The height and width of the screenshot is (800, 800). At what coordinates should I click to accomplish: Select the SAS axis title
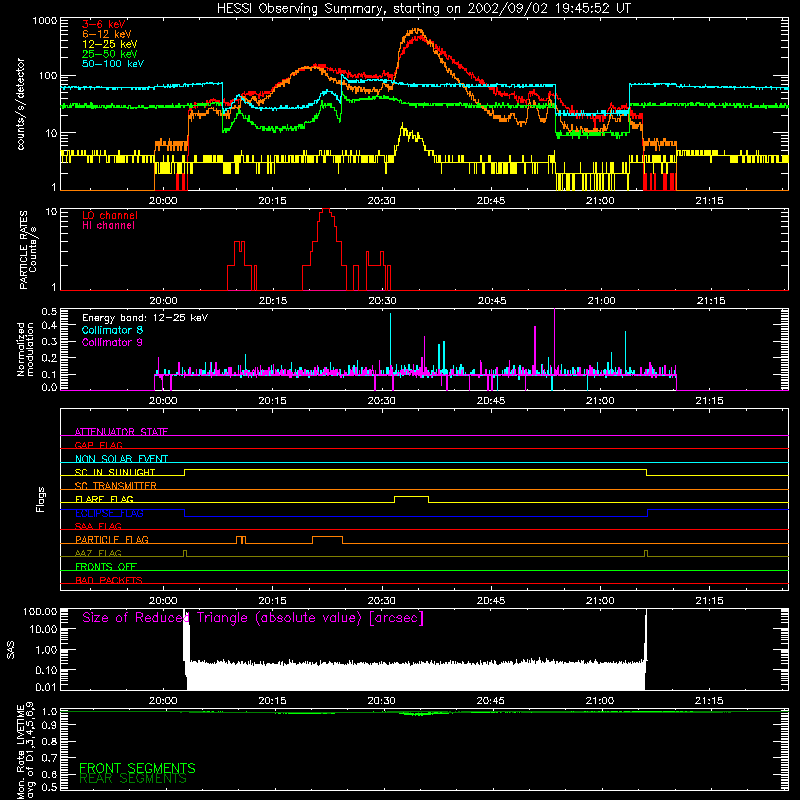(x=10, y=650)
